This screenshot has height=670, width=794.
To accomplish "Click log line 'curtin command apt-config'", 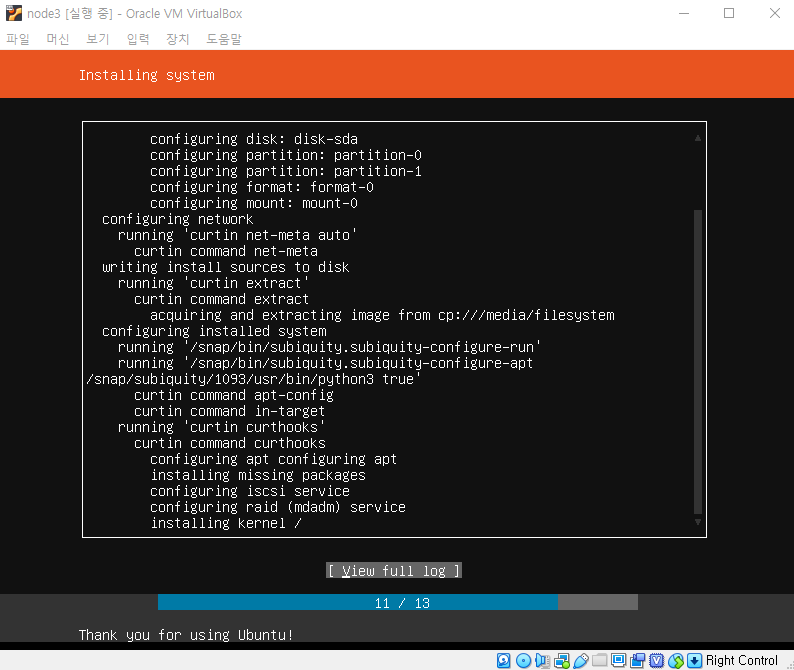I will pos(234,395).
